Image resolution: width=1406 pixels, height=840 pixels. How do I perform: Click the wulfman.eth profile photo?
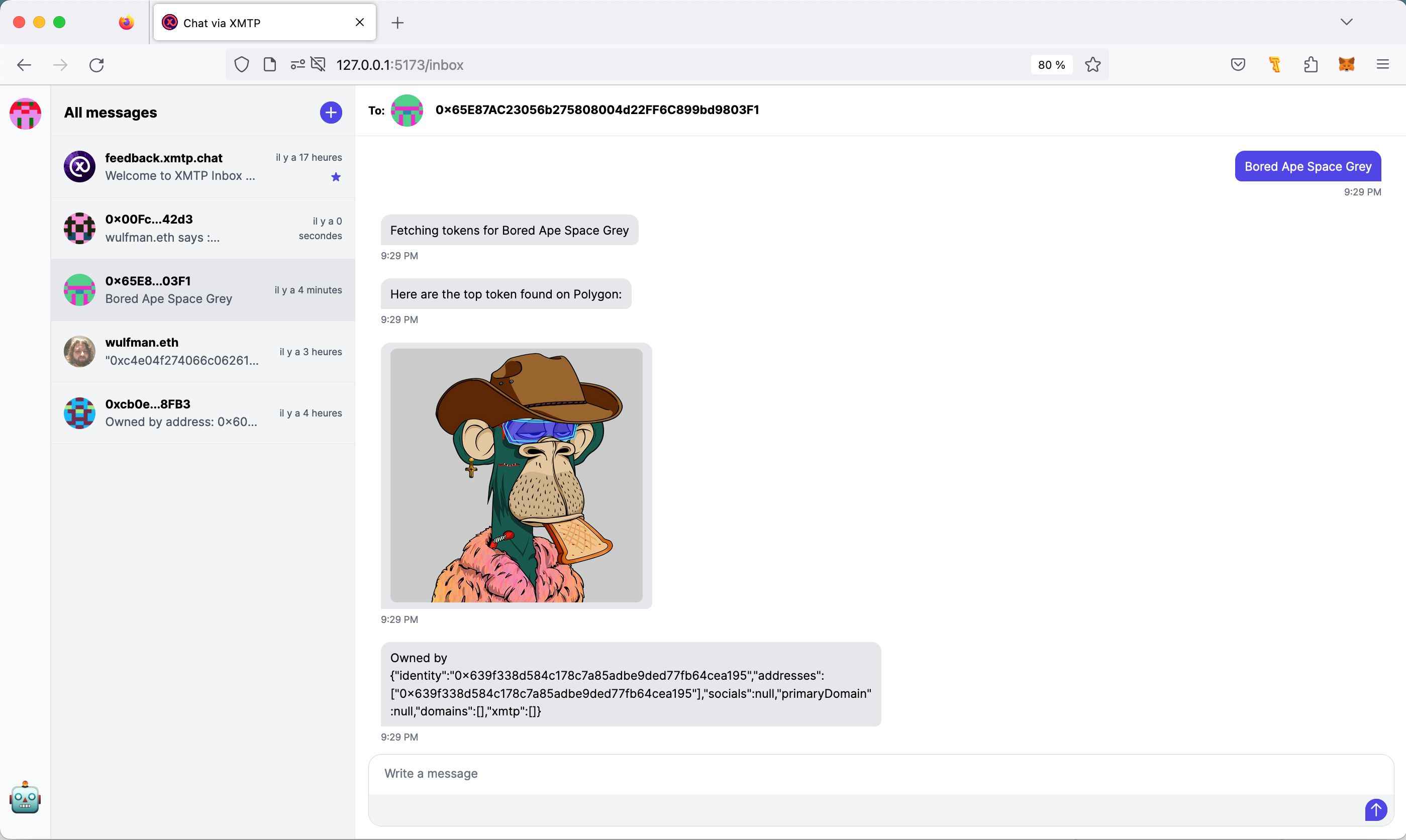(x=79, y=351)
